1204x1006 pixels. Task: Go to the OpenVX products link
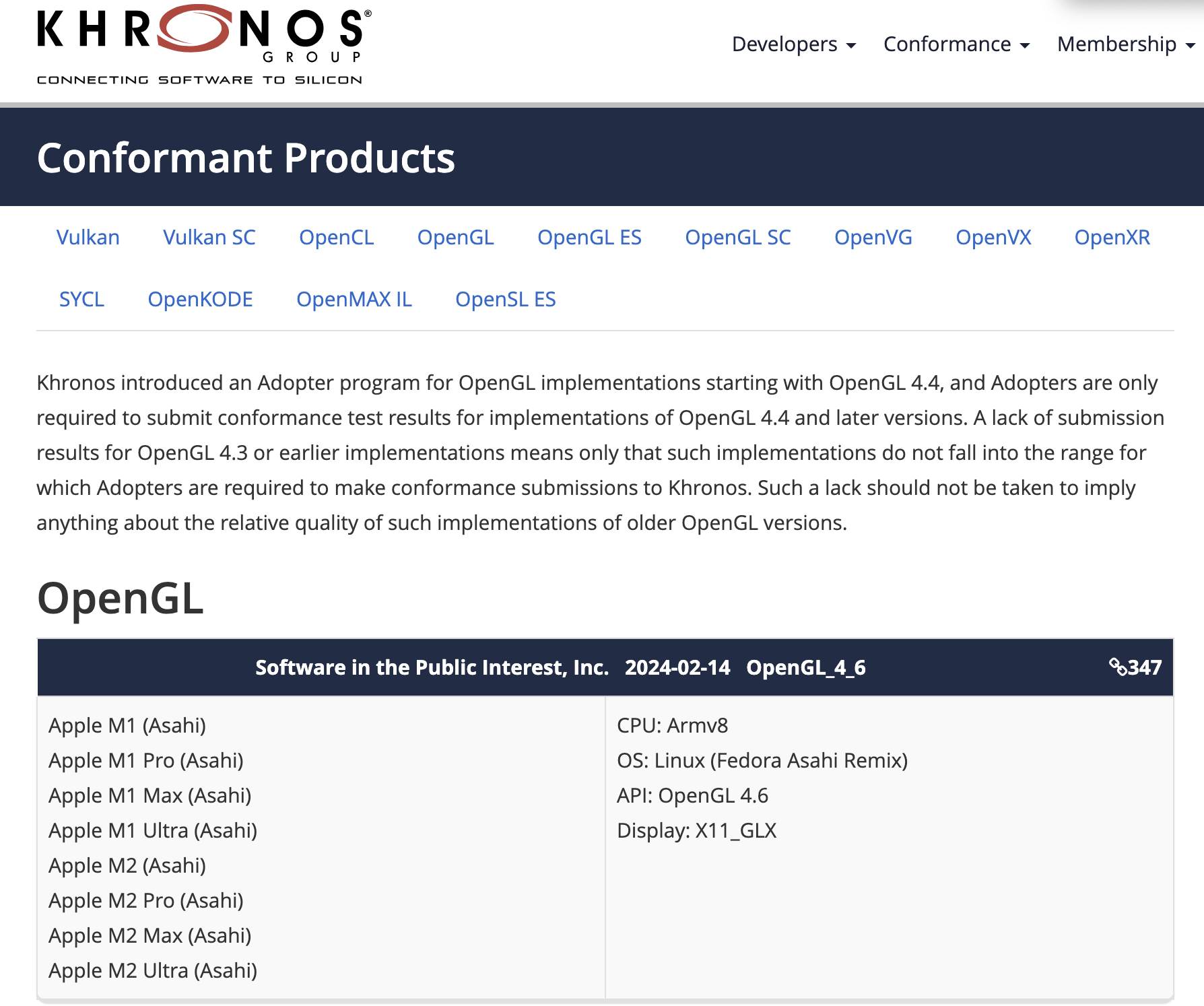click(x=993, y=238)
